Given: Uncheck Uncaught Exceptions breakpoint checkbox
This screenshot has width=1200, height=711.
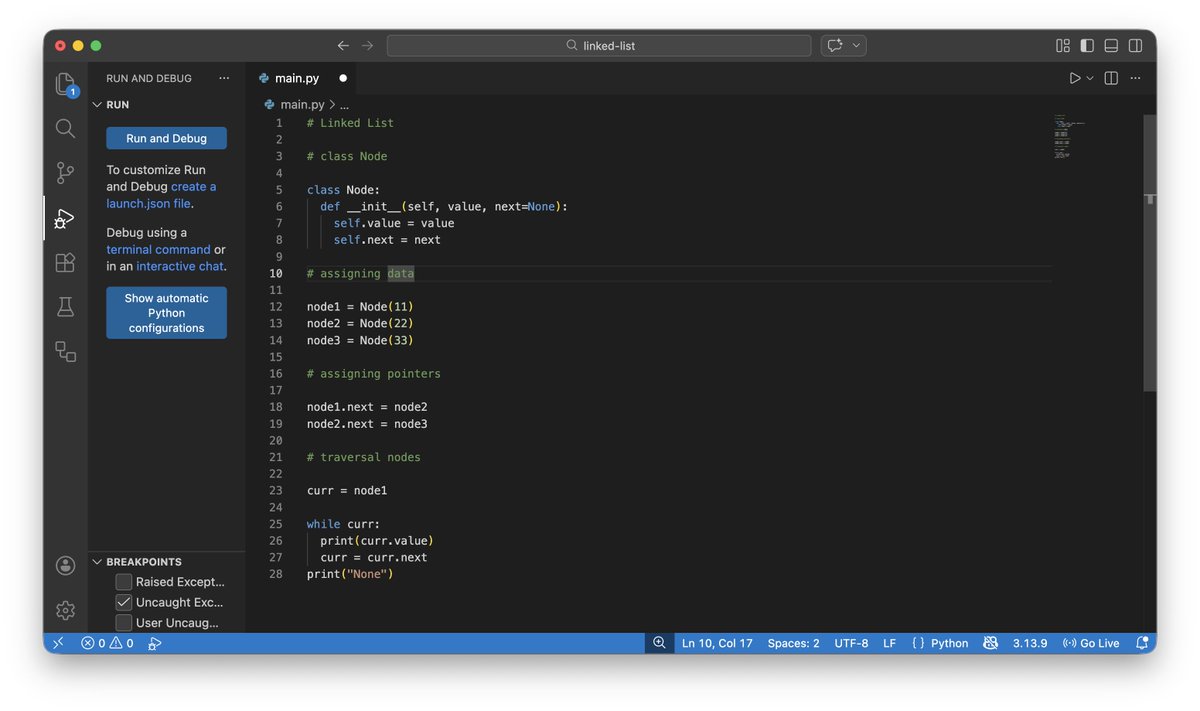Looking at the screenshot, I should point(124,602).
